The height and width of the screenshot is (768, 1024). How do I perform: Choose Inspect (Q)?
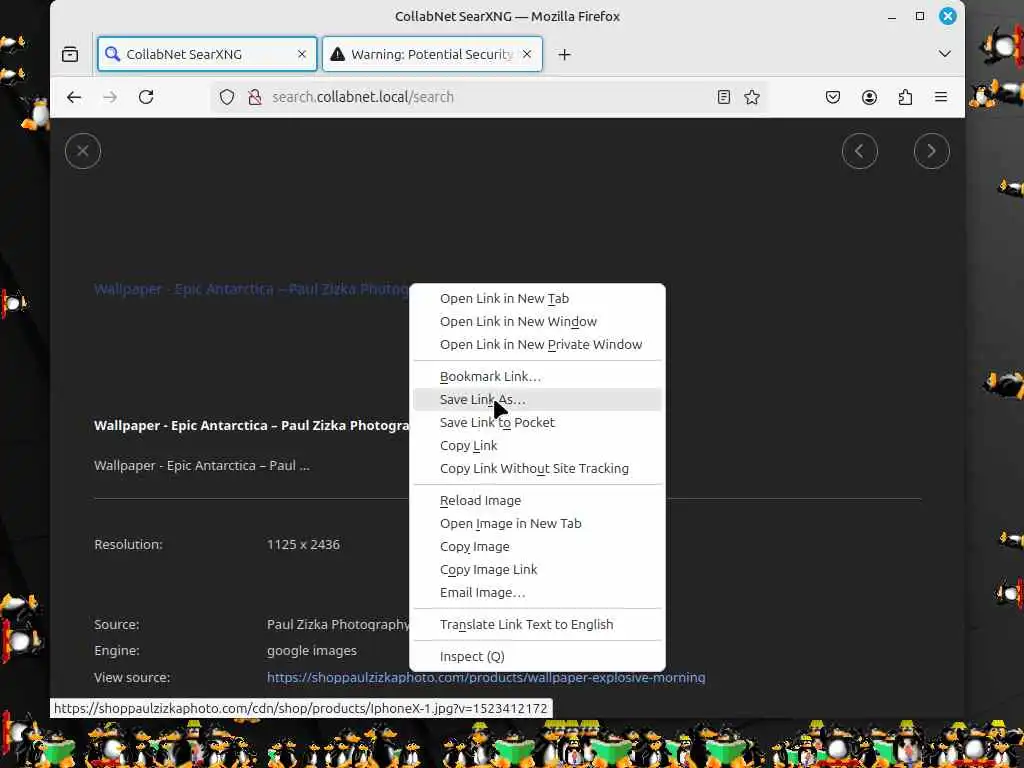click(537, 656)
